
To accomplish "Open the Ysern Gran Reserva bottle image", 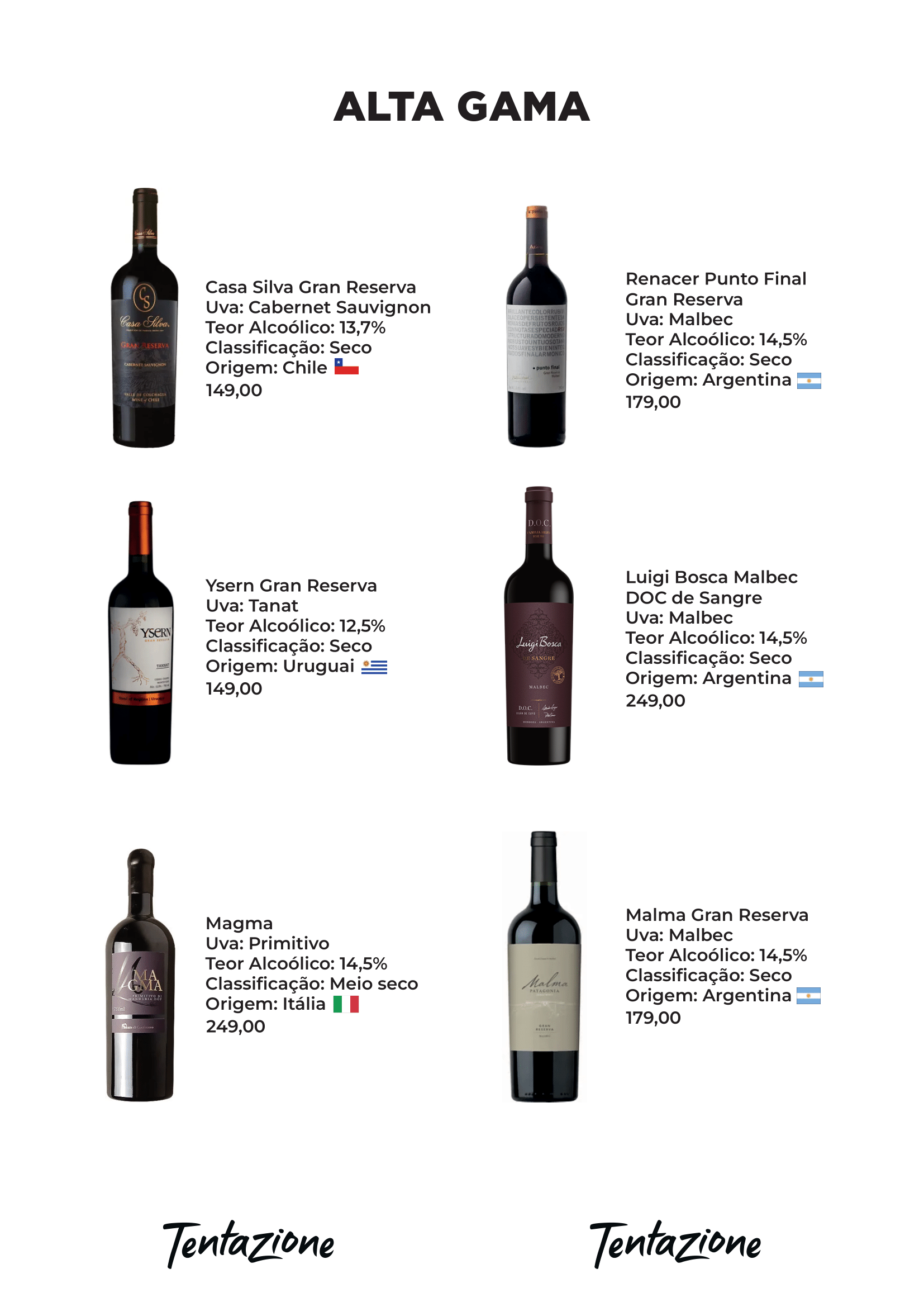I will 141,633.
